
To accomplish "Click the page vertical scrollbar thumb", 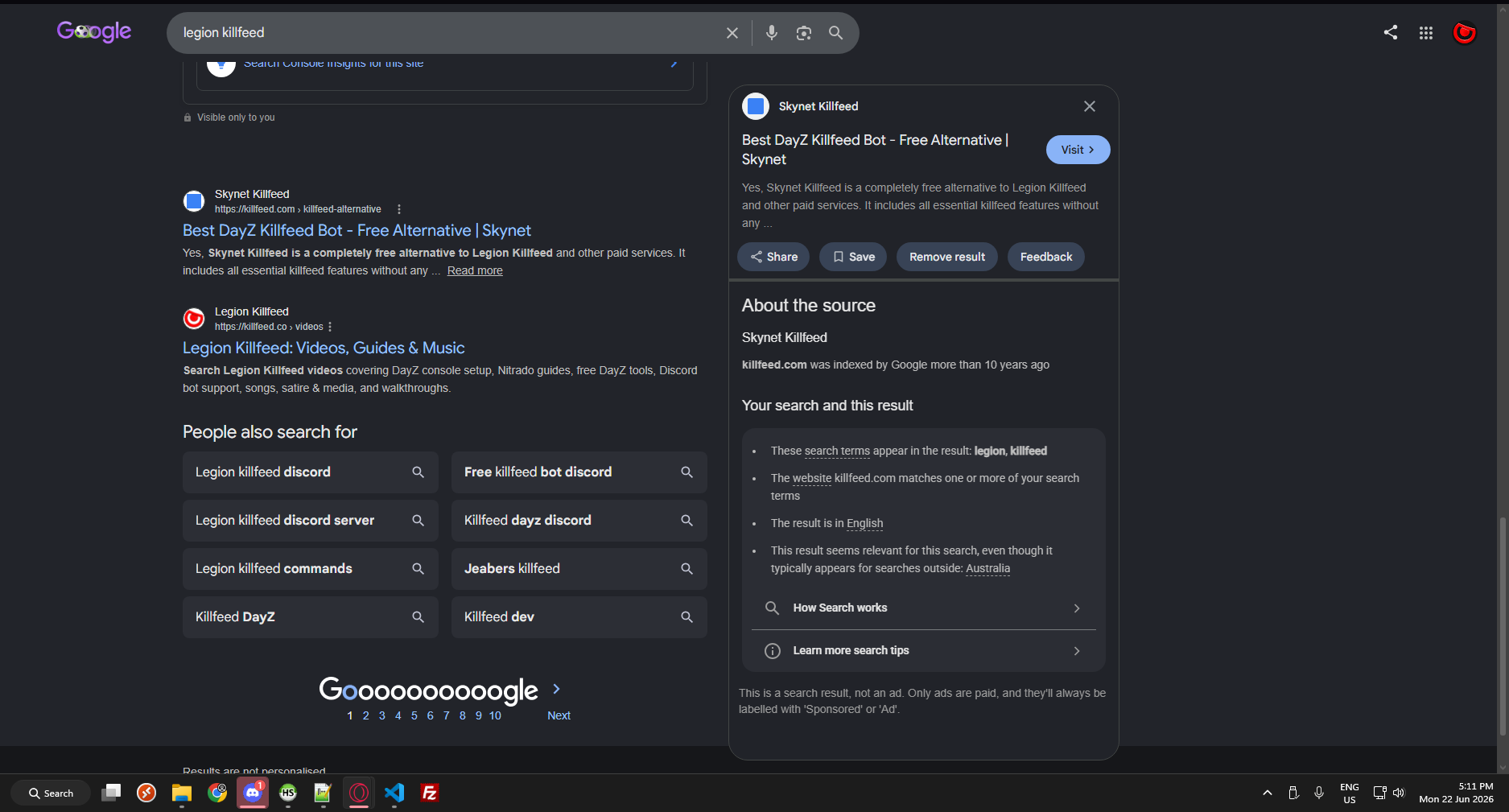I will [1503, 626].
